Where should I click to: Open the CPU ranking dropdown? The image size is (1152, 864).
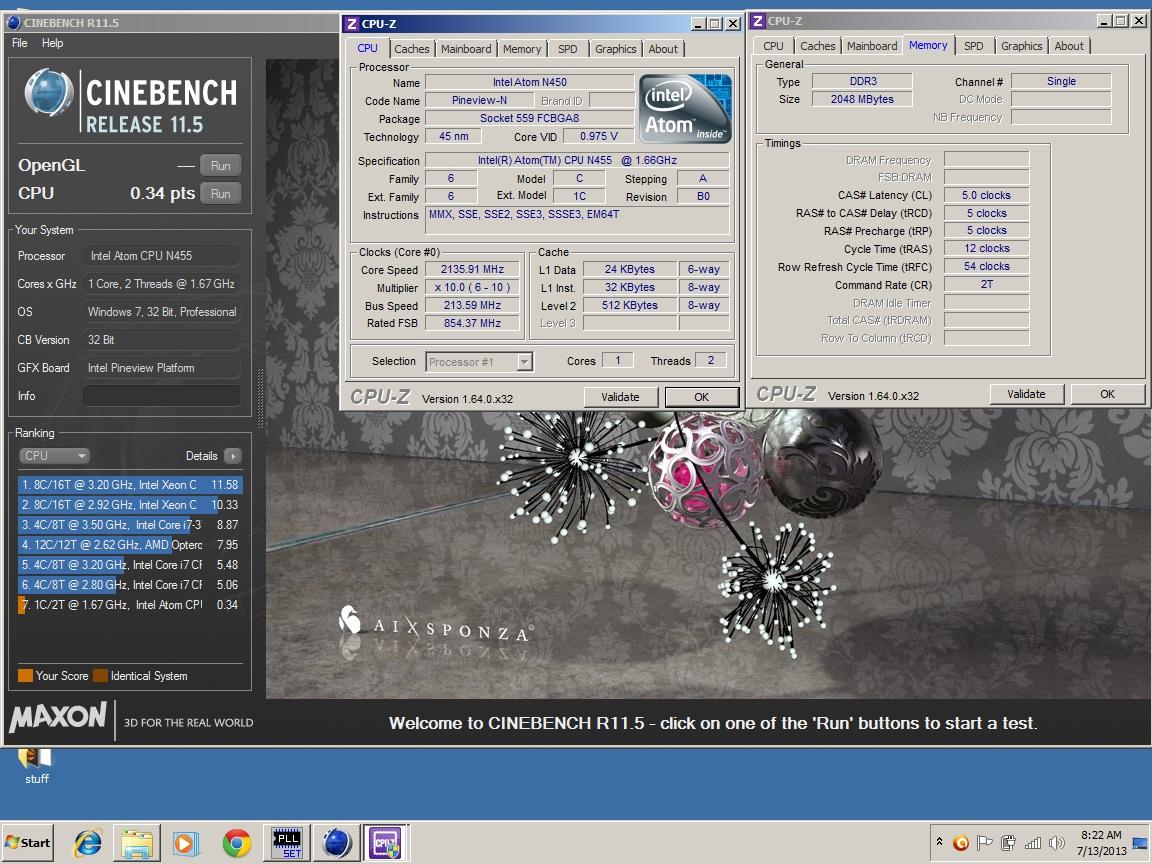[x=54, y=456]
